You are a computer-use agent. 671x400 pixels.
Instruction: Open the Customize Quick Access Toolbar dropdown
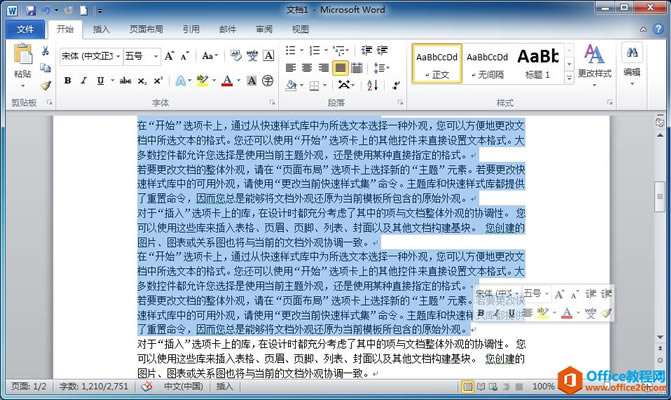tap(99, 11)
